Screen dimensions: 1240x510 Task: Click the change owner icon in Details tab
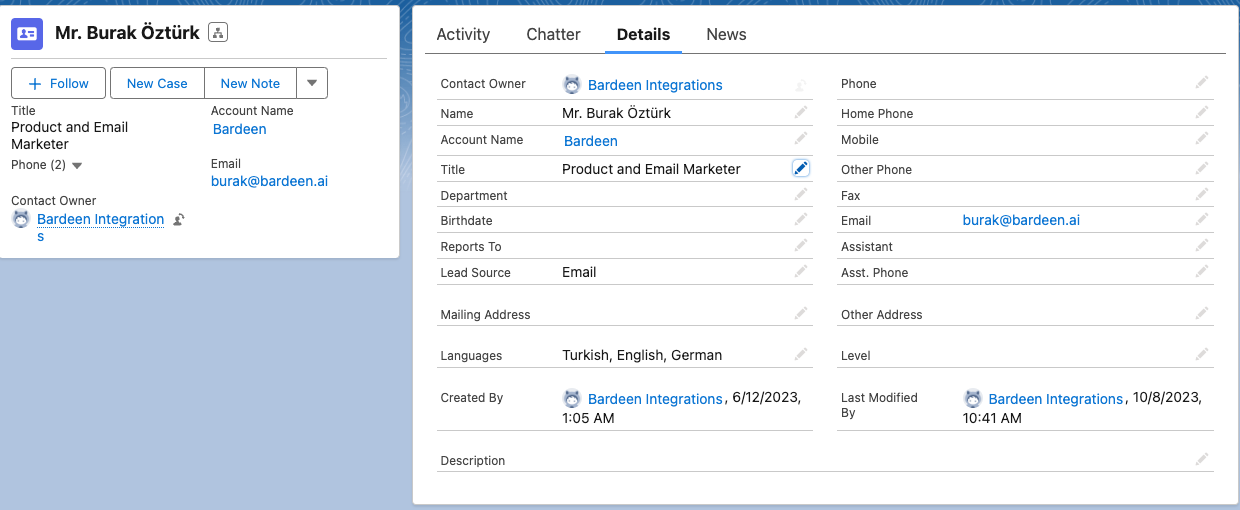click(x=801, y=86)
